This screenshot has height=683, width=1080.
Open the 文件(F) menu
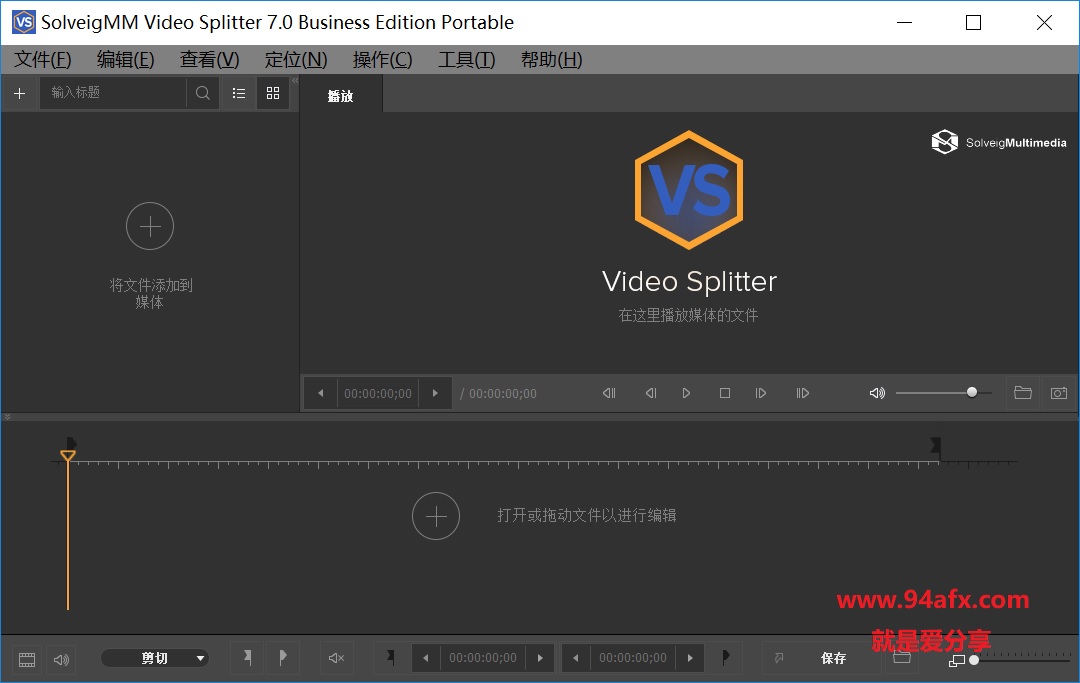[43, 60]
